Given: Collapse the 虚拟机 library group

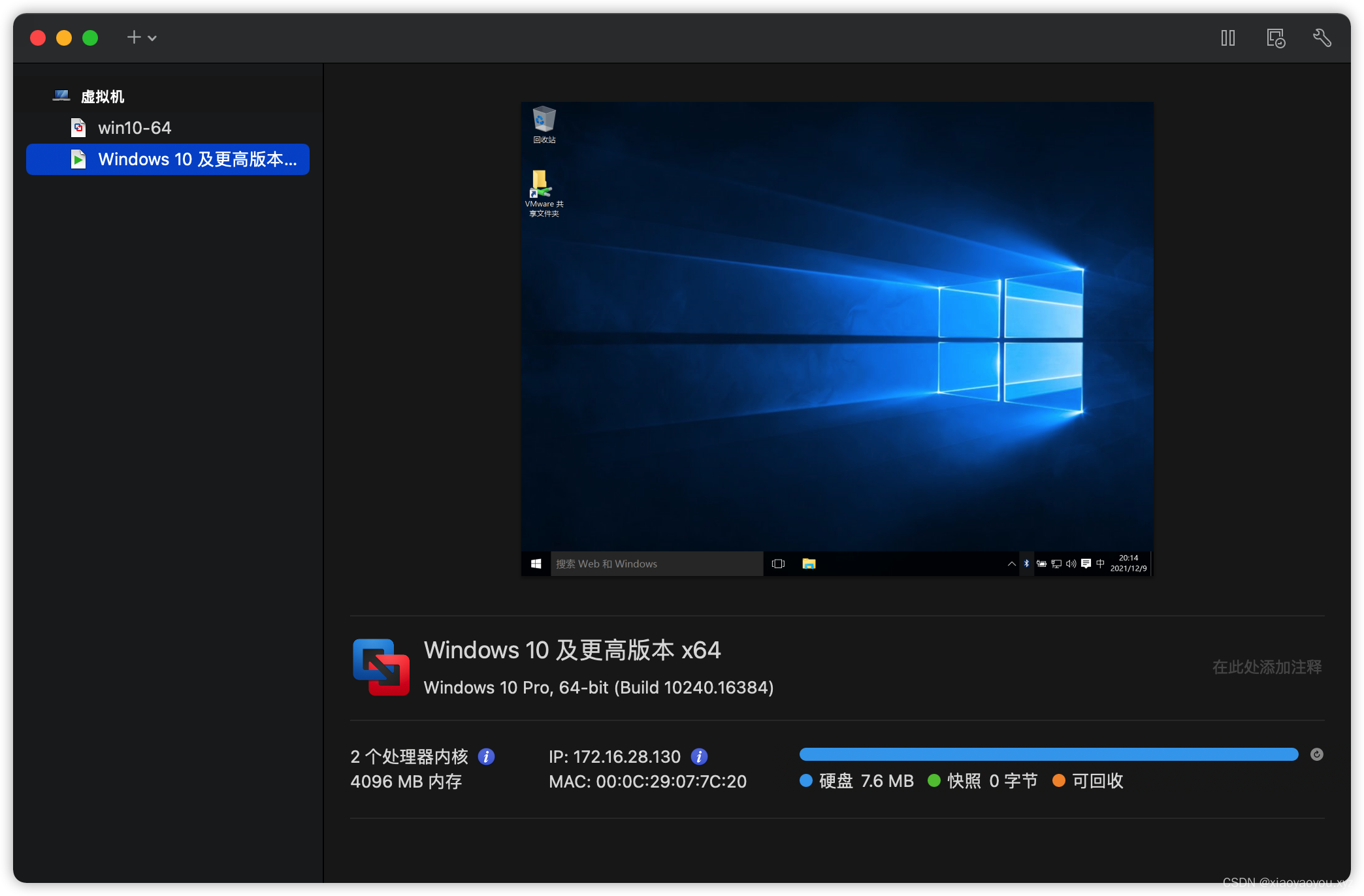Looking at the screenshot, I should tap(102, 97).
